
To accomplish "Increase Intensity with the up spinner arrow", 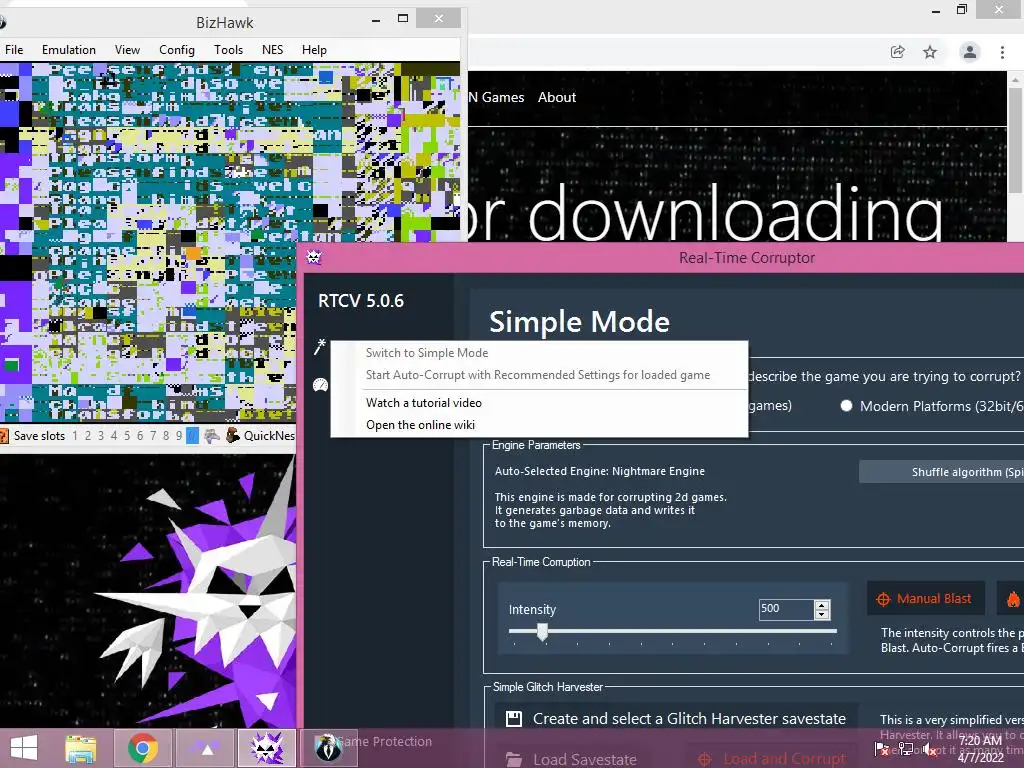I will (x=822, y=605).
